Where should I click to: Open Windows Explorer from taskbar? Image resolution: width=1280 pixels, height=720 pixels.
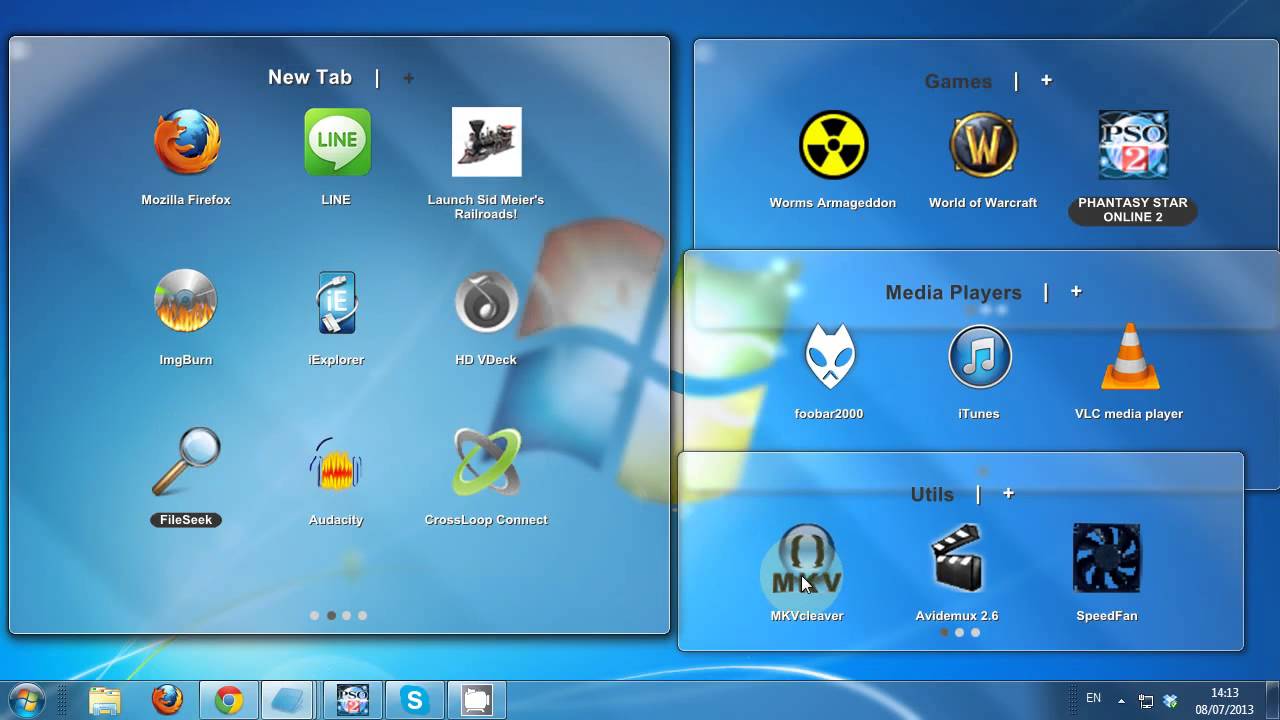tap(105, 700)
